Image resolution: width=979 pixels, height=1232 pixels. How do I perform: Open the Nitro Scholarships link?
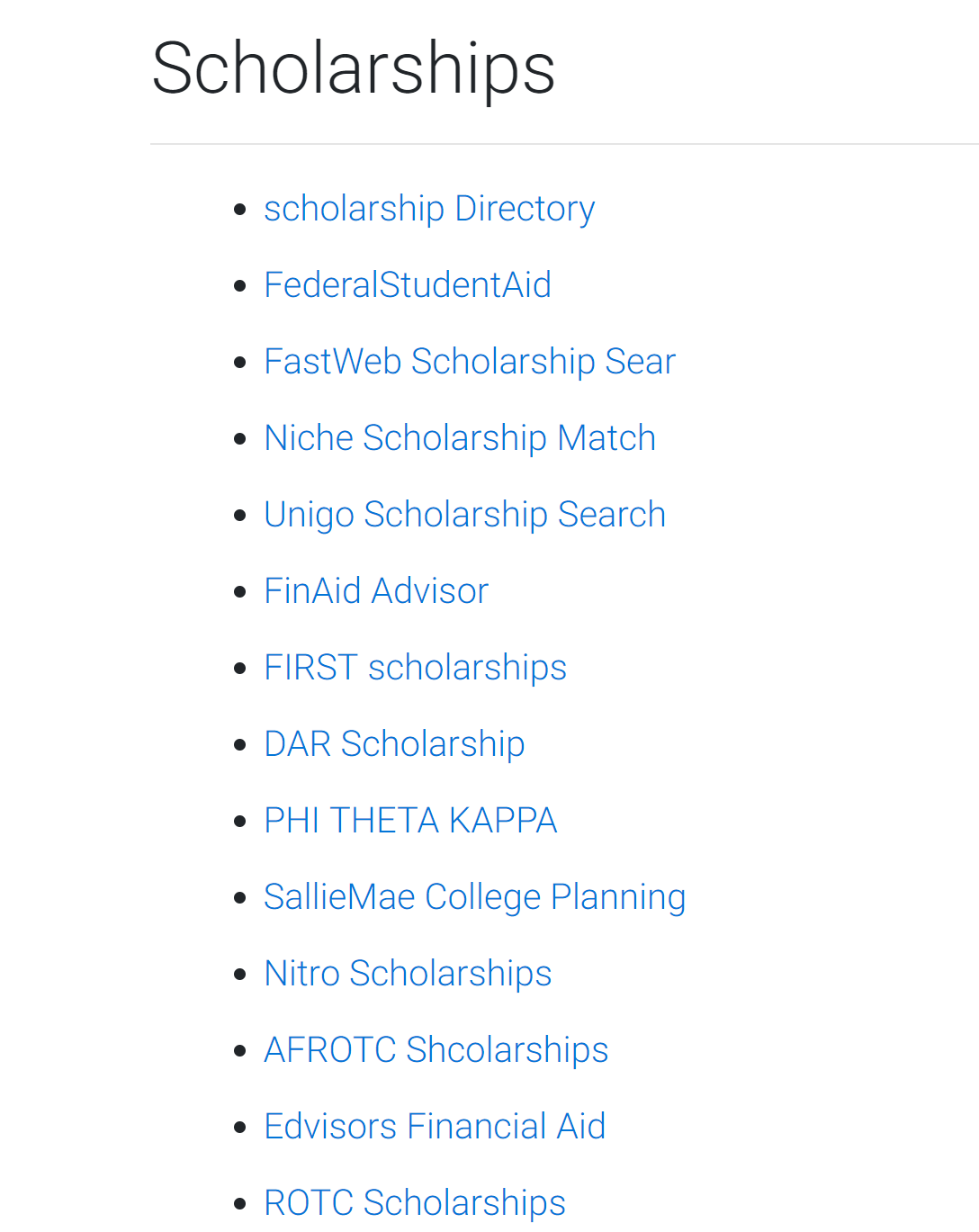click(x=408, y=974)
